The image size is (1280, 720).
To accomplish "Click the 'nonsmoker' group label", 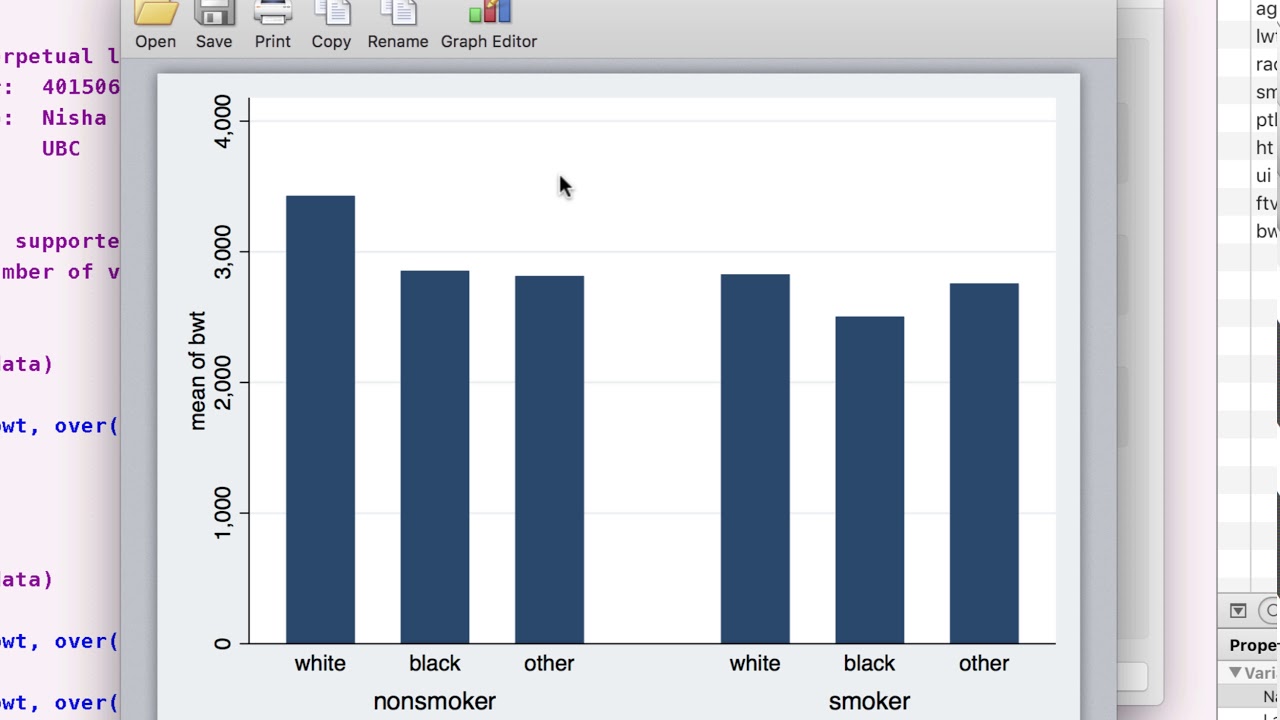I will (x=434, y=701).
